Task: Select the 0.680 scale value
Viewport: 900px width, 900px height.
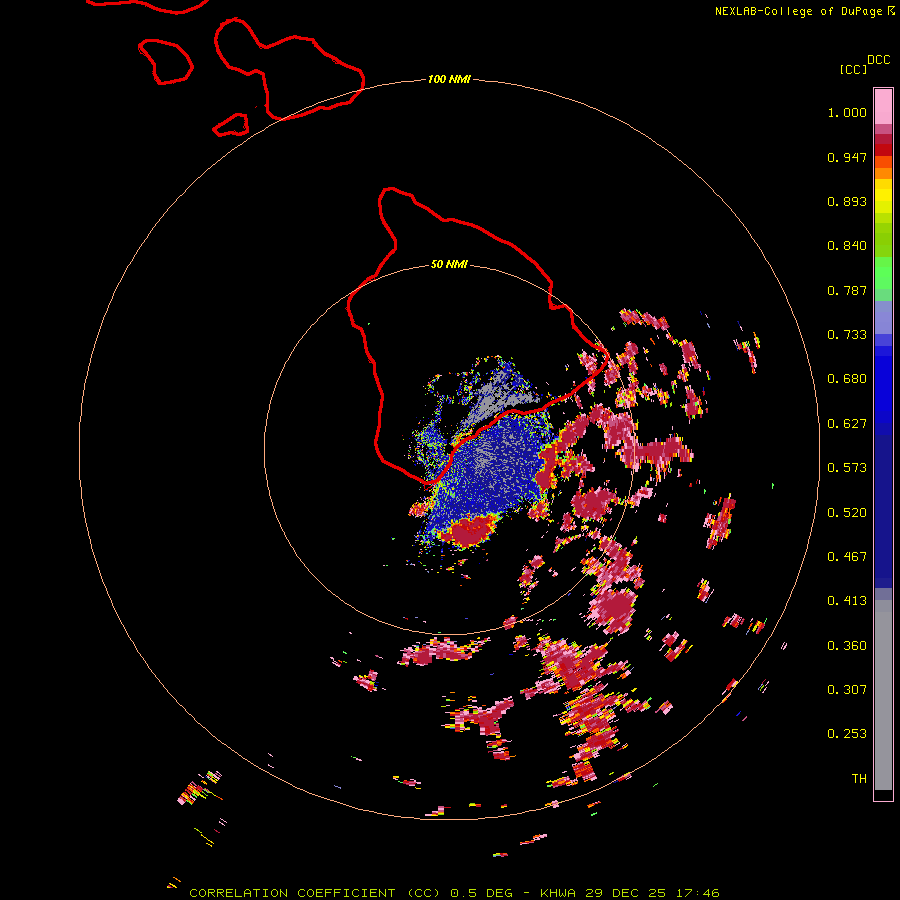Action: tap(847, 379)
